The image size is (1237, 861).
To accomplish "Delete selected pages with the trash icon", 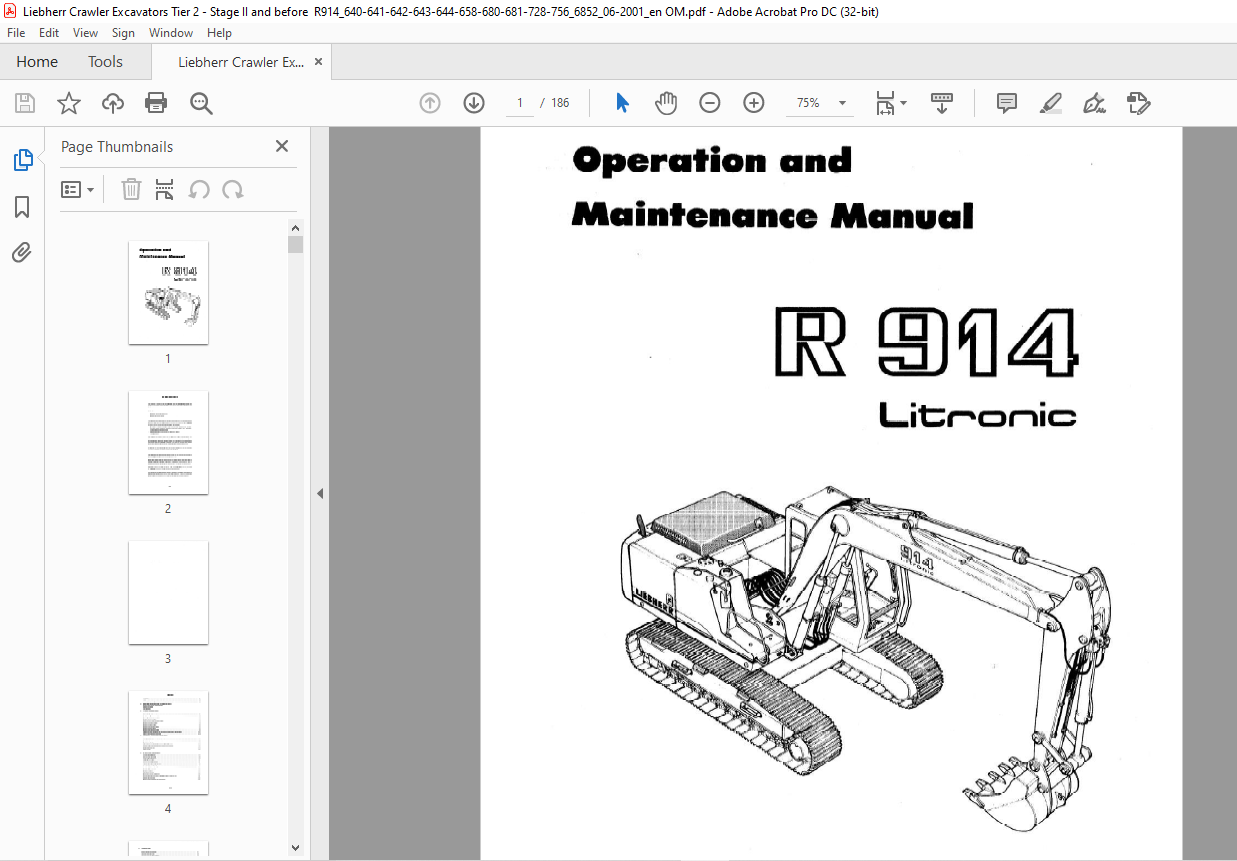I will point(131,190).
